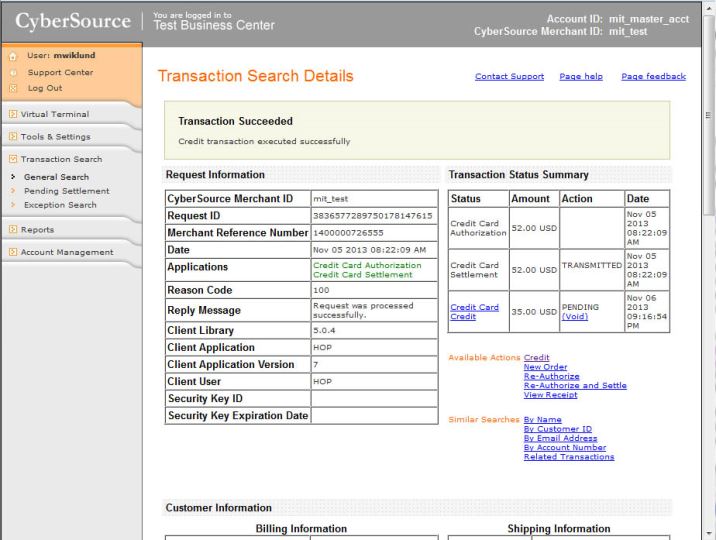This screenshot has height=540, width=716.
Task: Click the Log Out icon
Action: pos(11,88)
